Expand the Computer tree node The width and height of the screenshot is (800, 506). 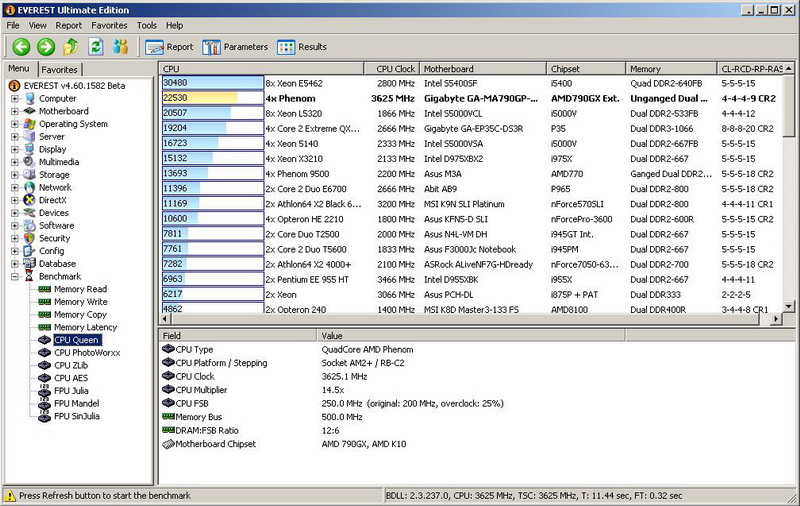click(x=15, y=98)
